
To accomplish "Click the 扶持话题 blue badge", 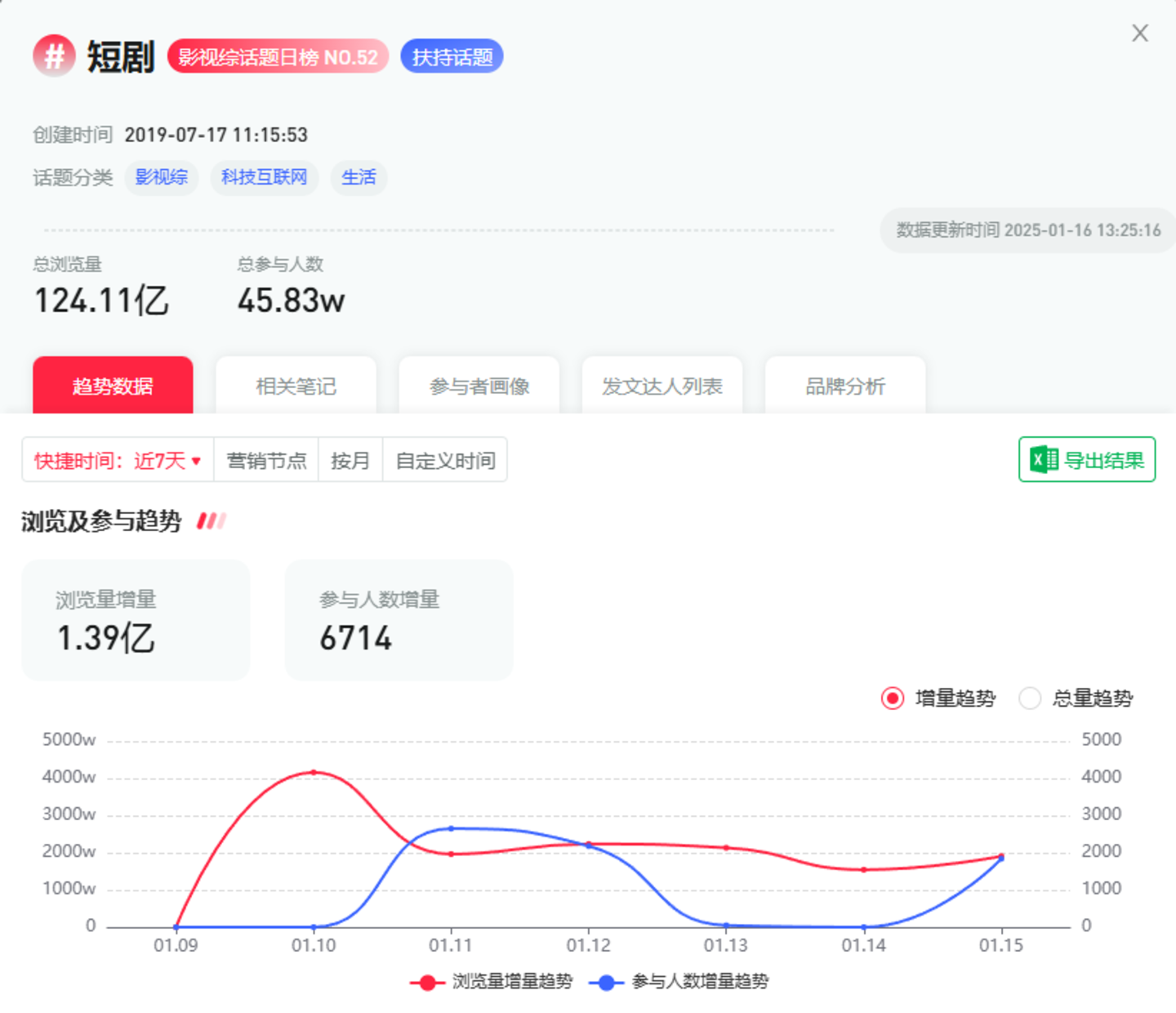I will (x=452, y=57).
